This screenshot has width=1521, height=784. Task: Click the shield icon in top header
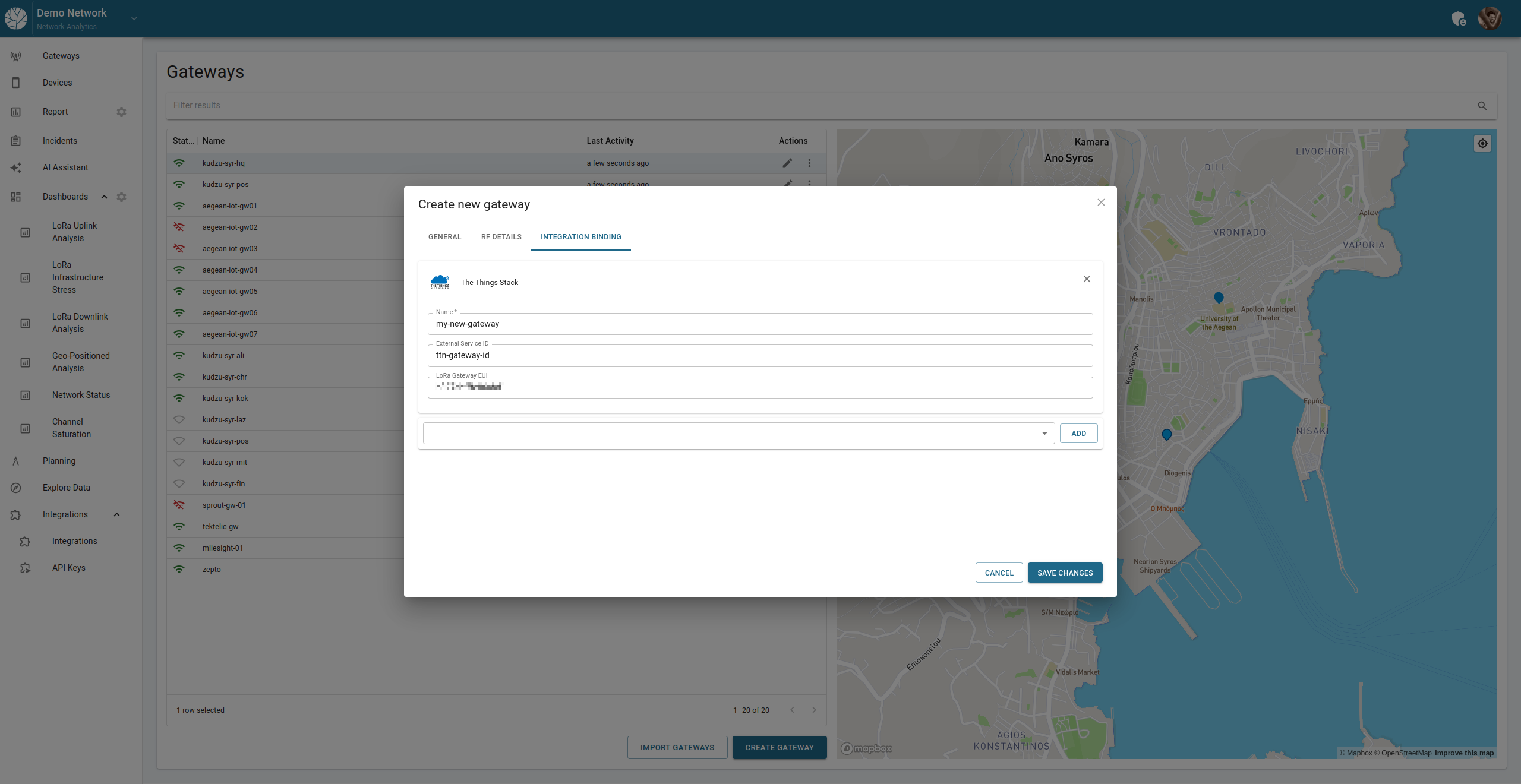point(1459,19)
